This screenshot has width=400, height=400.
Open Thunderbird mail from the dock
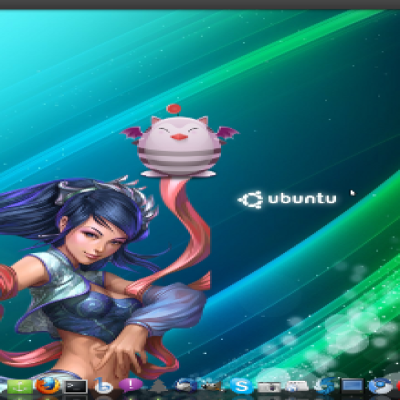pos(185,386)
